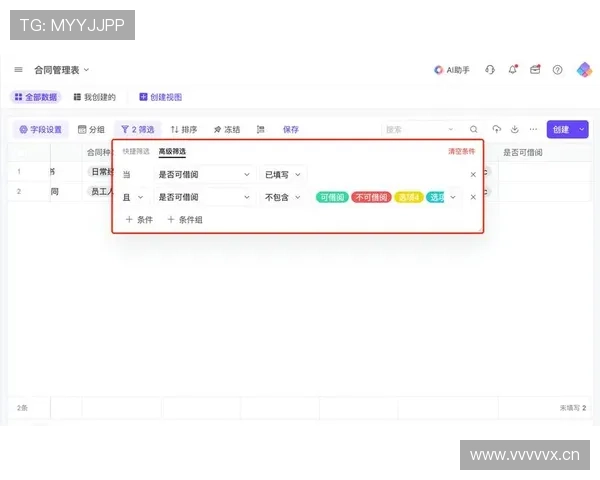The width and height of the screenshot is (600, 480).
Task: Open the hamburger menu icon
Action: point(18,70)
